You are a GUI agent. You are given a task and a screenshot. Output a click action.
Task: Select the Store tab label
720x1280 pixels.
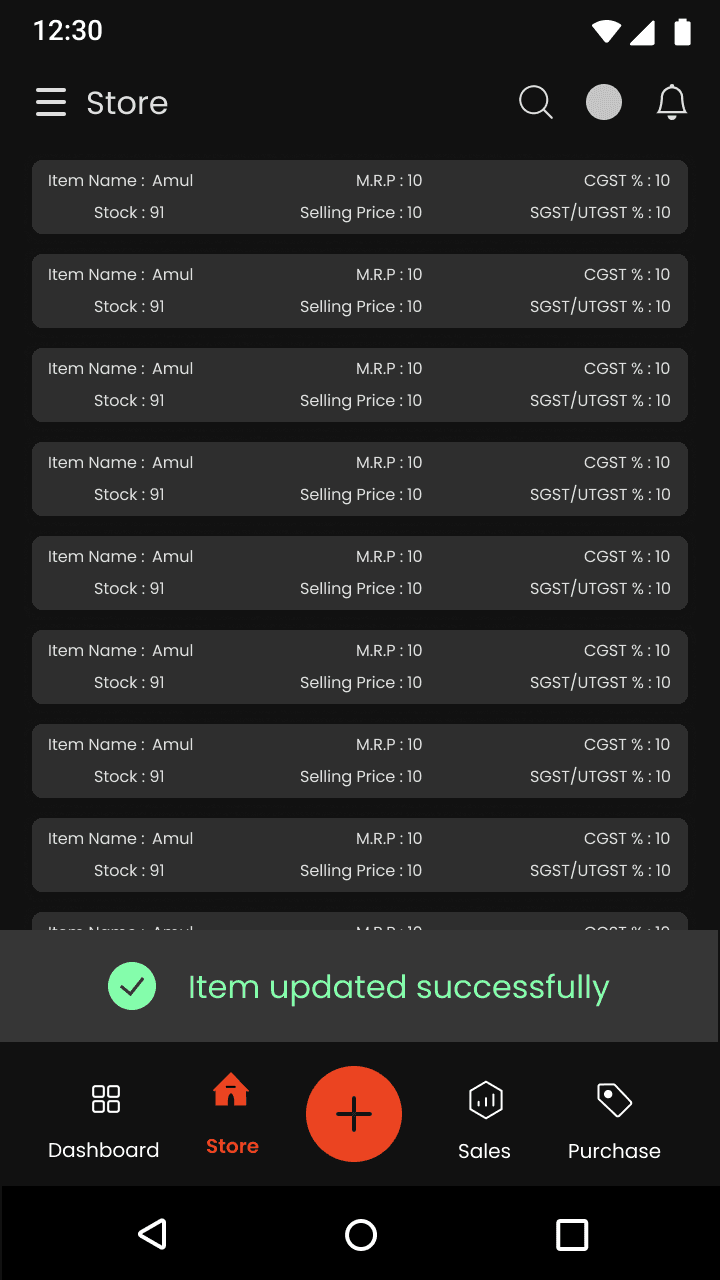(x=232, y=1146)
